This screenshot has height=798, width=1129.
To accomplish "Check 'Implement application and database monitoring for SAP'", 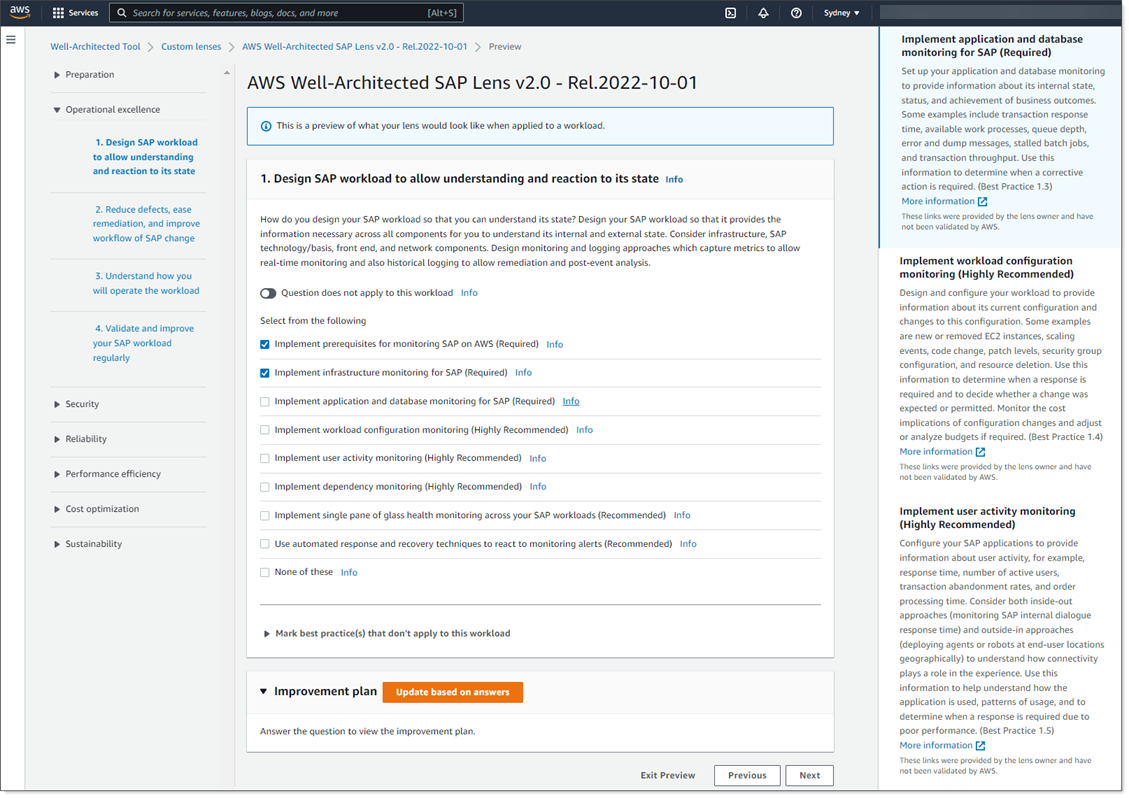I will click(x=265, y=402).
